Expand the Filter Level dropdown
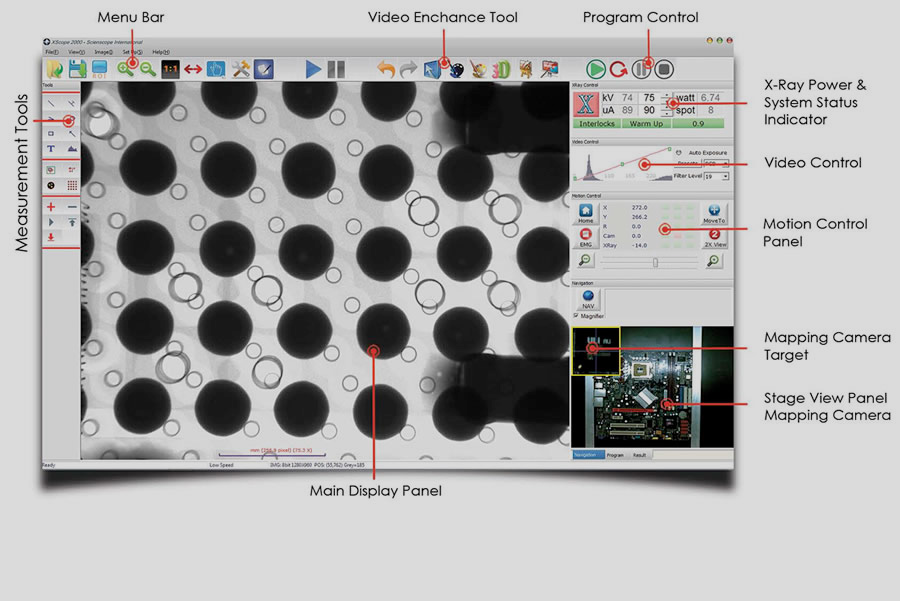The width and height of the screenshot is (900, 601). tap(715, 176)
